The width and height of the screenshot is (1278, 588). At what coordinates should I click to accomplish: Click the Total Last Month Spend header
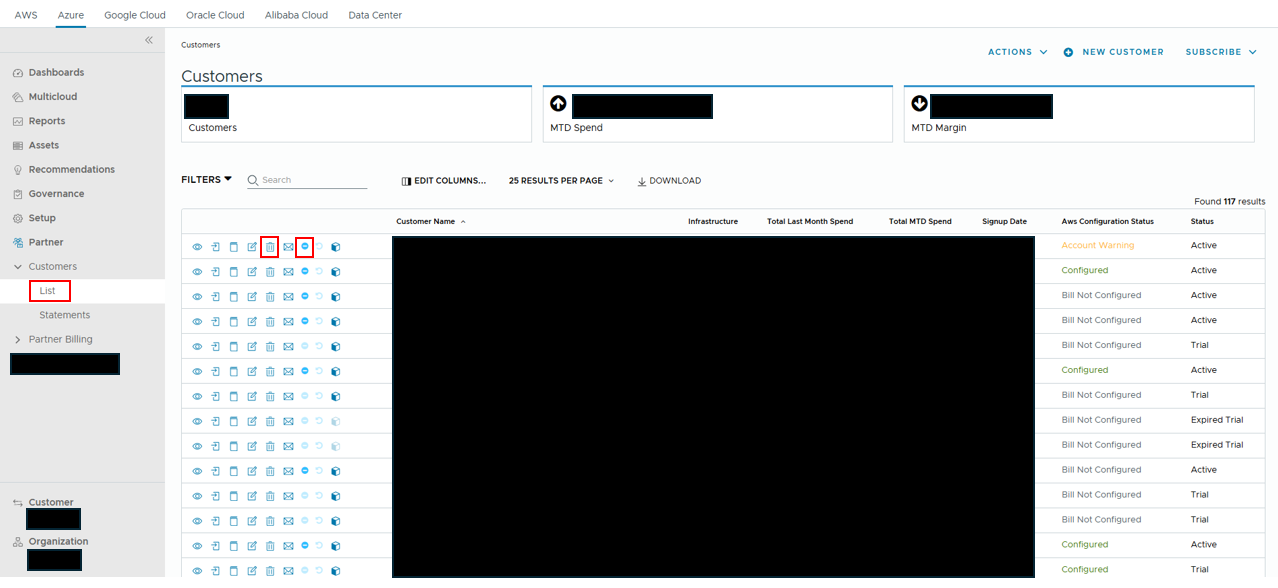(x=810, y=222)
